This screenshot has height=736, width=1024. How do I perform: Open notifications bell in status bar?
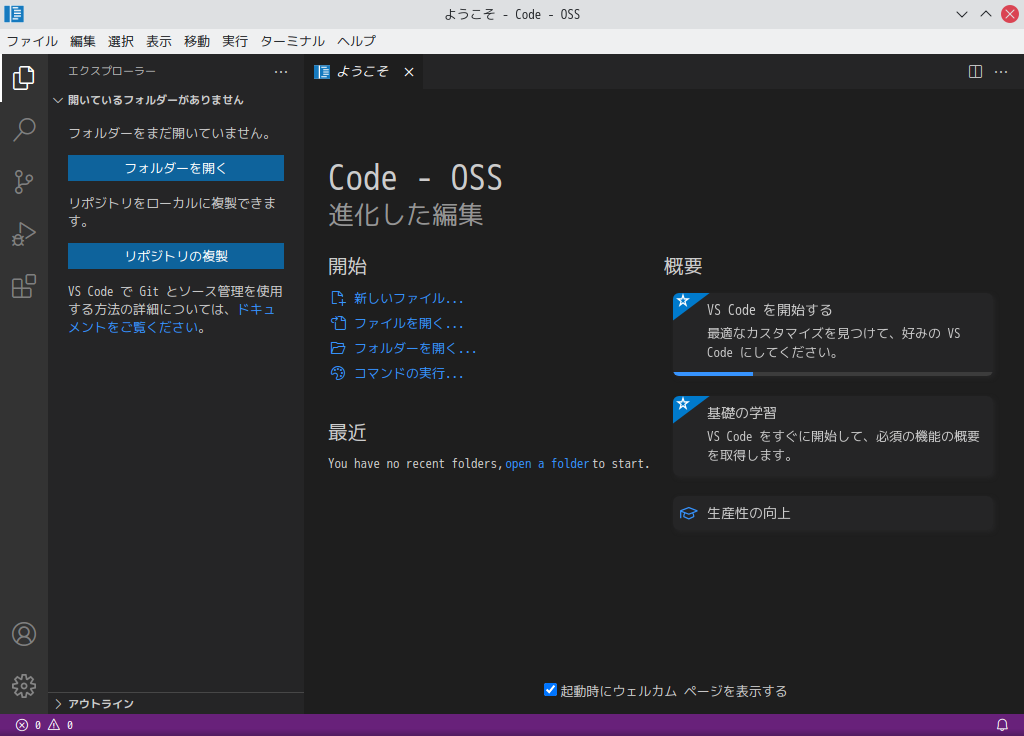(x=1002, y=725)
